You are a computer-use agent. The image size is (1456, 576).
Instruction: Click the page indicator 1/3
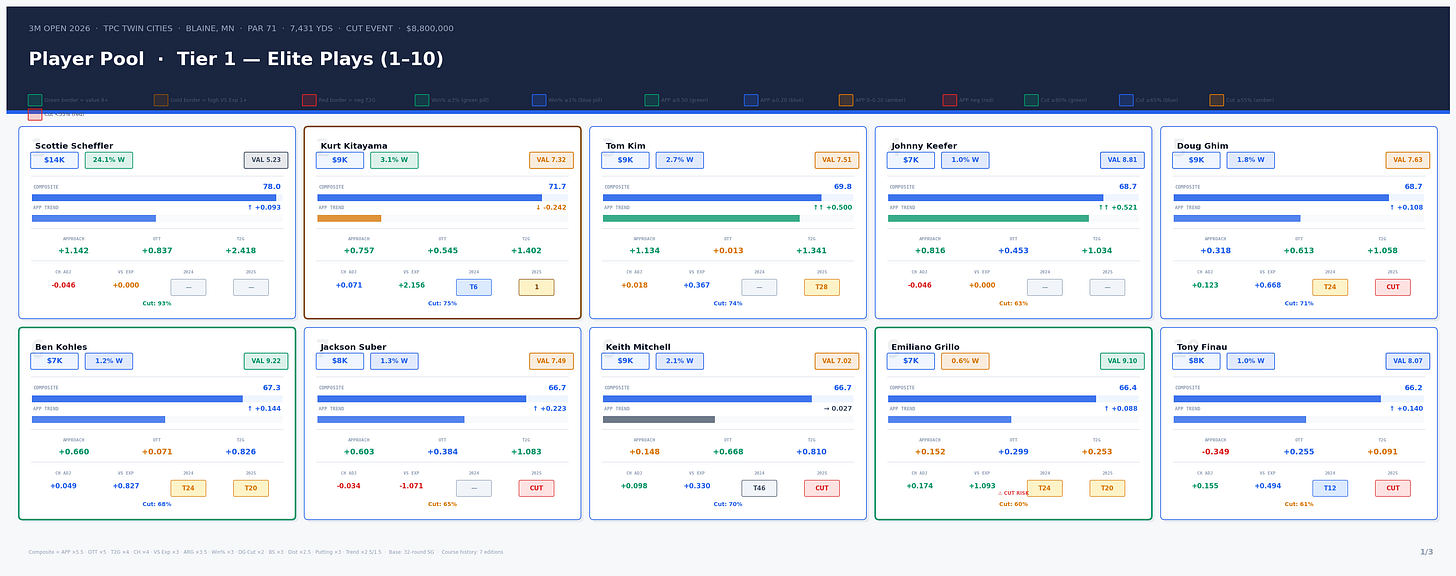pyautogui.click(x=1426, y=552)
